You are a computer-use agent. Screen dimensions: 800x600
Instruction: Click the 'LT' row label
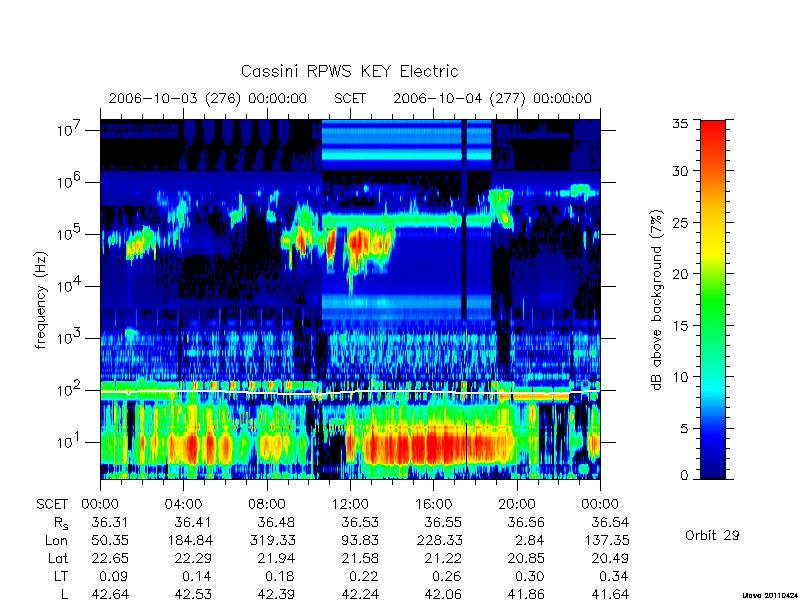[61, 576]
